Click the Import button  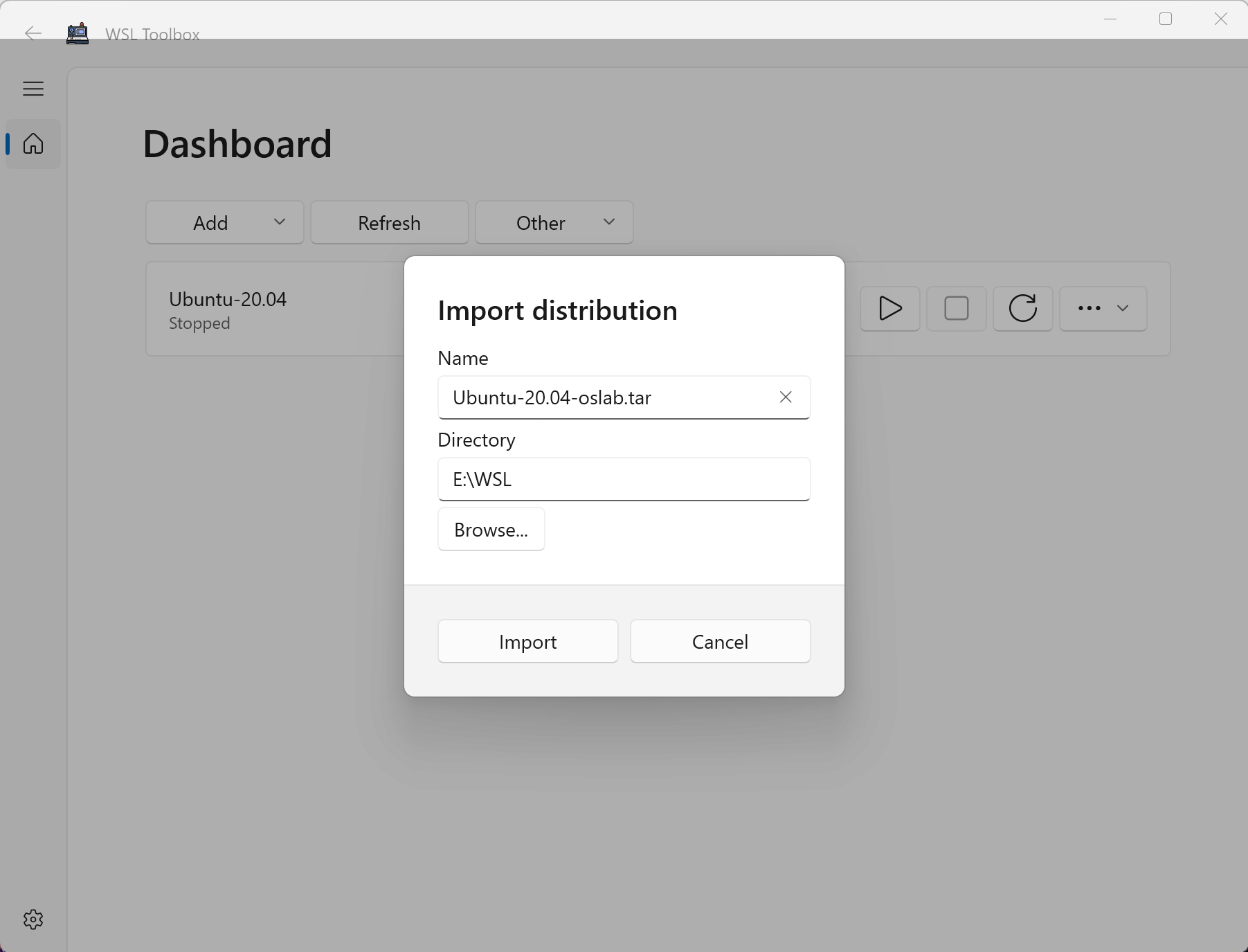pos(527,642)
